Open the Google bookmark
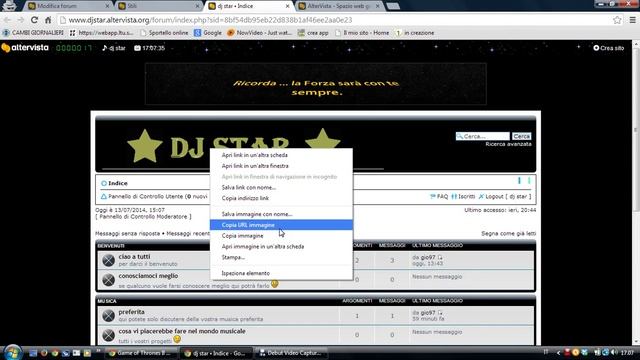The image size is (640, 360). pos(208,33)
